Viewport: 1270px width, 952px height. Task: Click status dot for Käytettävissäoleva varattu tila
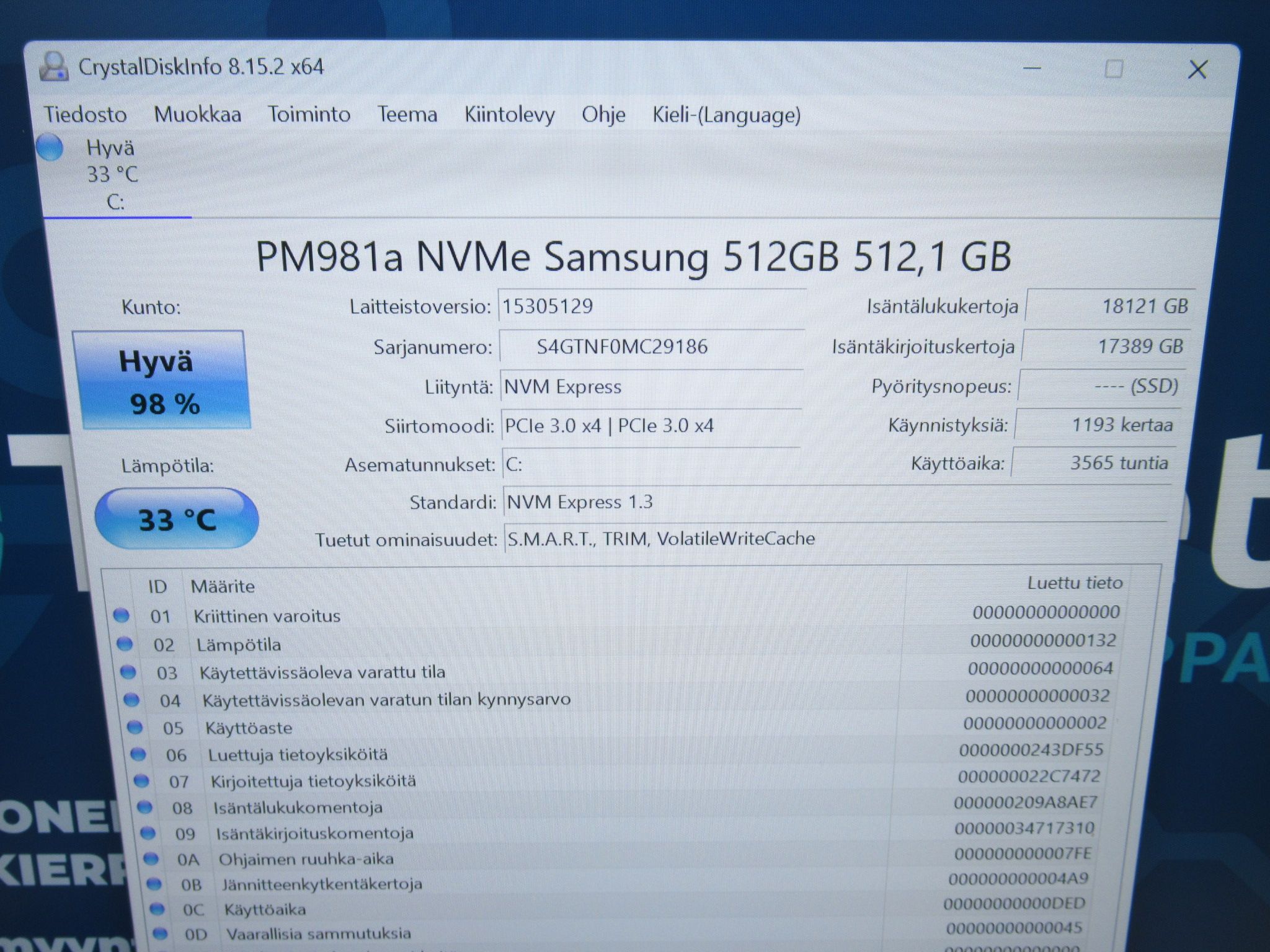[x=128, y=672]
